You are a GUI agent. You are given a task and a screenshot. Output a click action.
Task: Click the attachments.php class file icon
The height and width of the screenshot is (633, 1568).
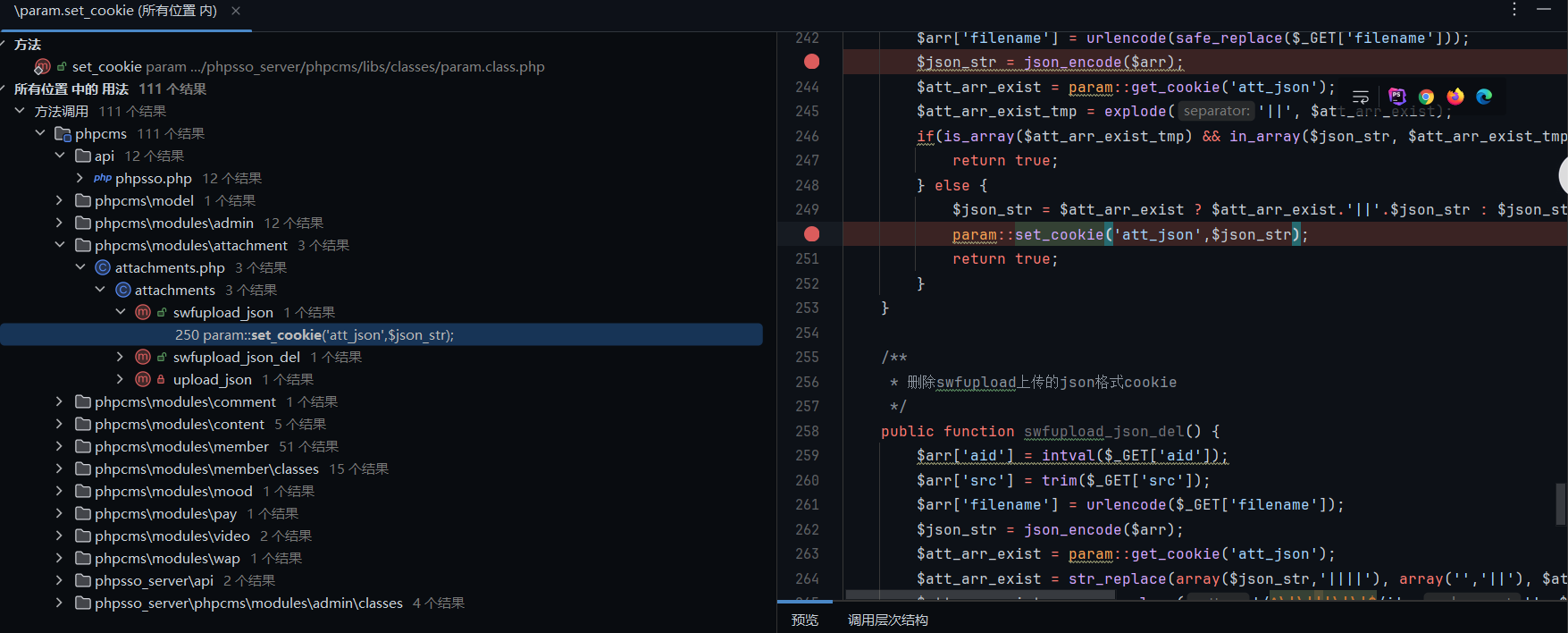[x=103, y=267]
